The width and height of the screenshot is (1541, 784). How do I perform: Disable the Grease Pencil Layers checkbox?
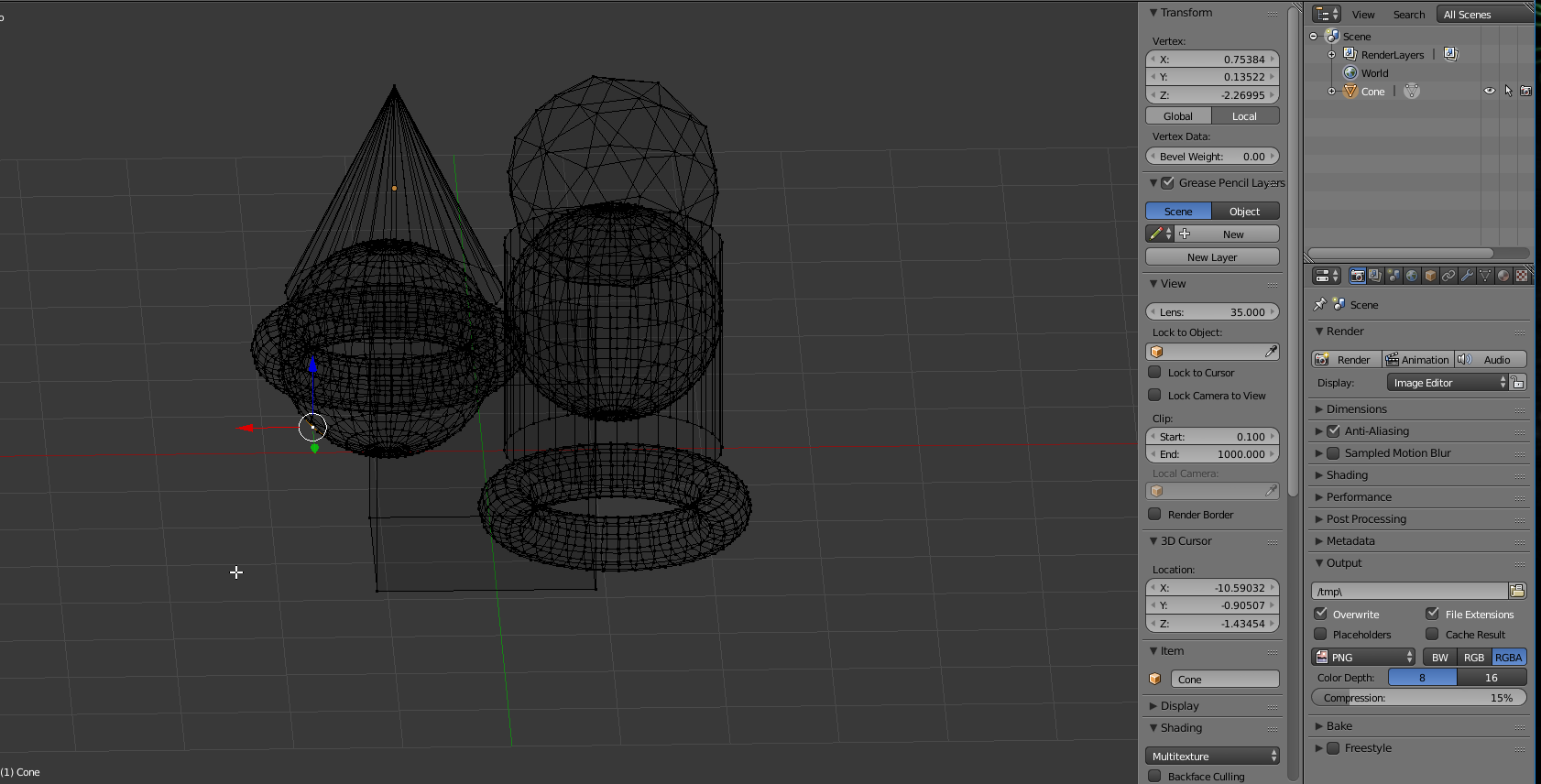1167,183
